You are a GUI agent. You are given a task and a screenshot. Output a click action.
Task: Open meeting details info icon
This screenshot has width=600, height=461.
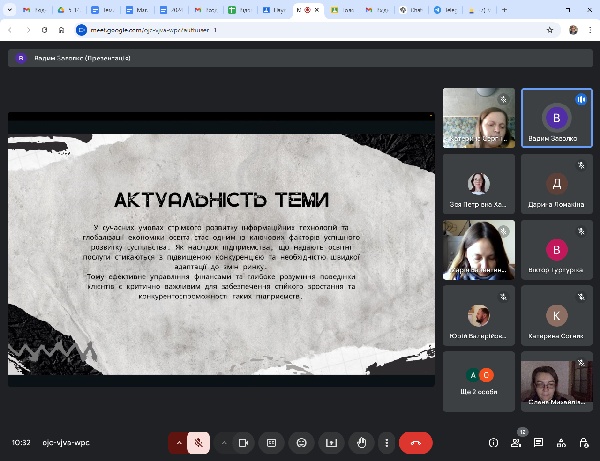(493, 442)
